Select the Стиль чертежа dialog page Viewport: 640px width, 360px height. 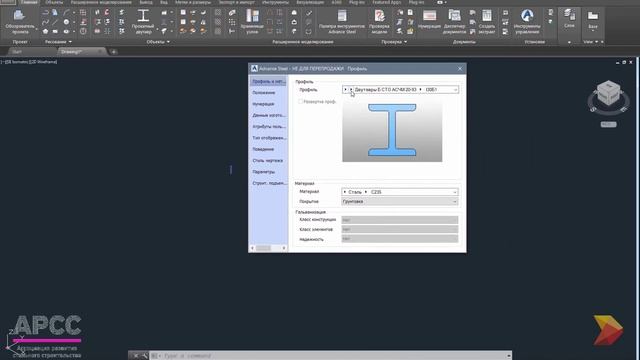[268, 161]
